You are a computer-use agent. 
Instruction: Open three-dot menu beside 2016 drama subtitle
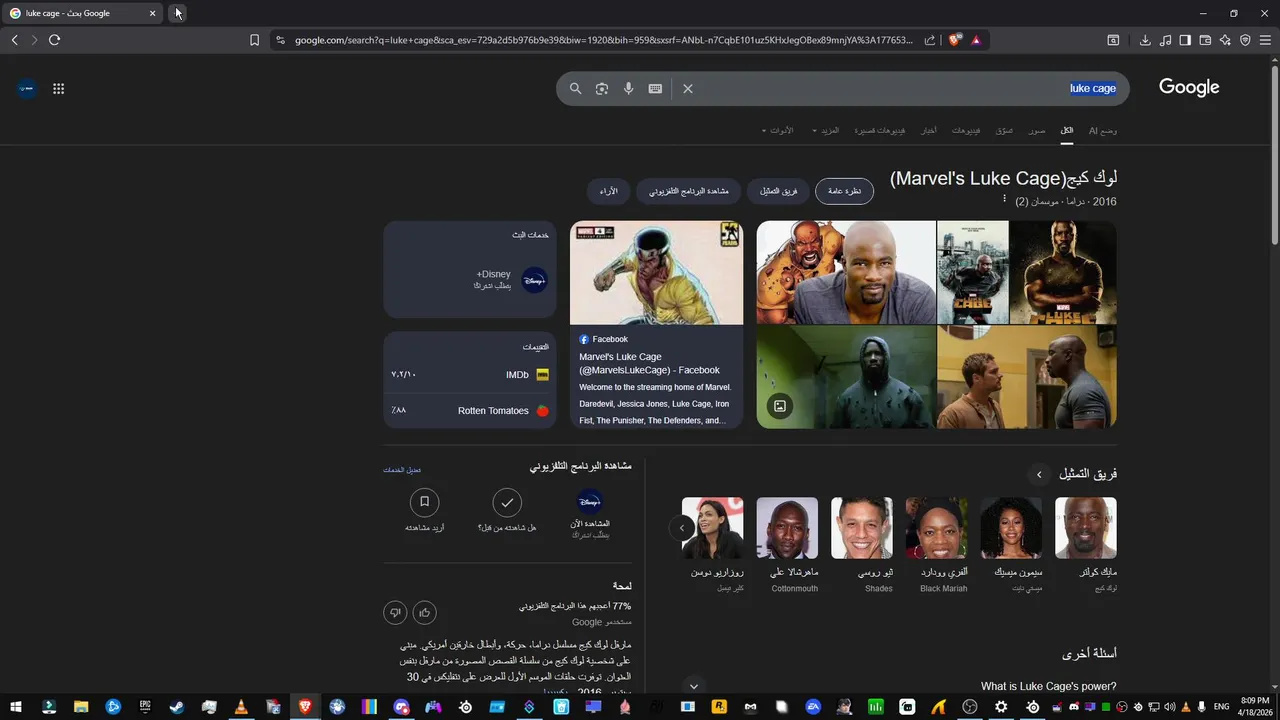pos(1005,200)
